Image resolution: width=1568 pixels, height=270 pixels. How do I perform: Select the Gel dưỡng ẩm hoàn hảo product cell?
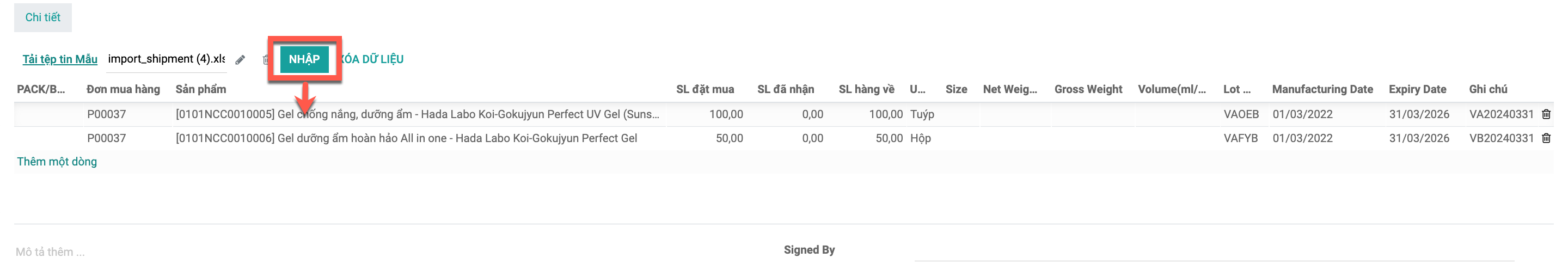coord(407,138)
